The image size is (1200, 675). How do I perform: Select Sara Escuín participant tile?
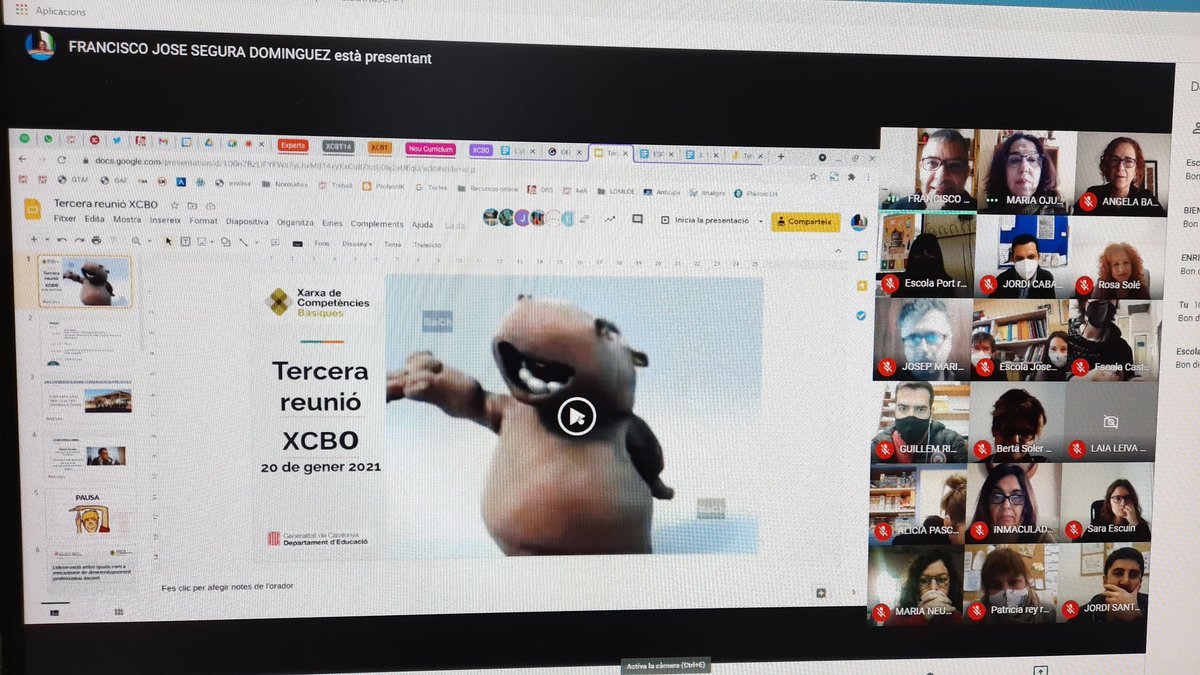(1106, 503)
